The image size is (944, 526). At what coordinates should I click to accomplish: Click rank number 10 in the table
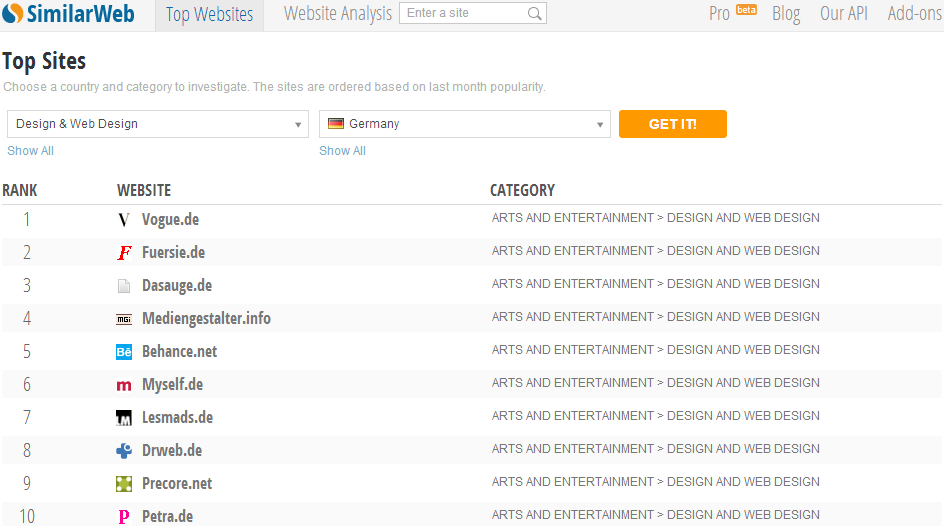click(27, 517)
